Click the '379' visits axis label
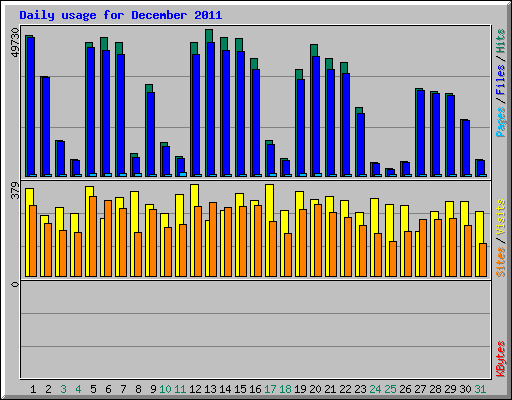 pos(15,190)
